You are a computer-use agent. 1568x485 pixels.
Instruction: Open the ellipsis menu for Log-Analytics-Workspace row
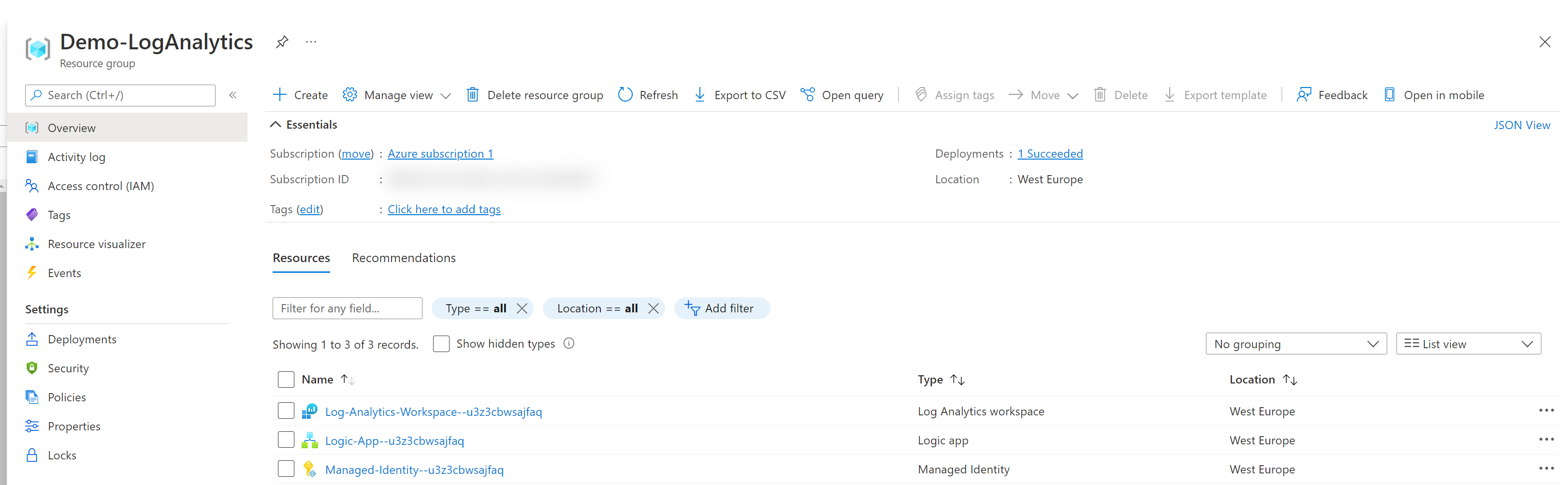coord(1546,411)
